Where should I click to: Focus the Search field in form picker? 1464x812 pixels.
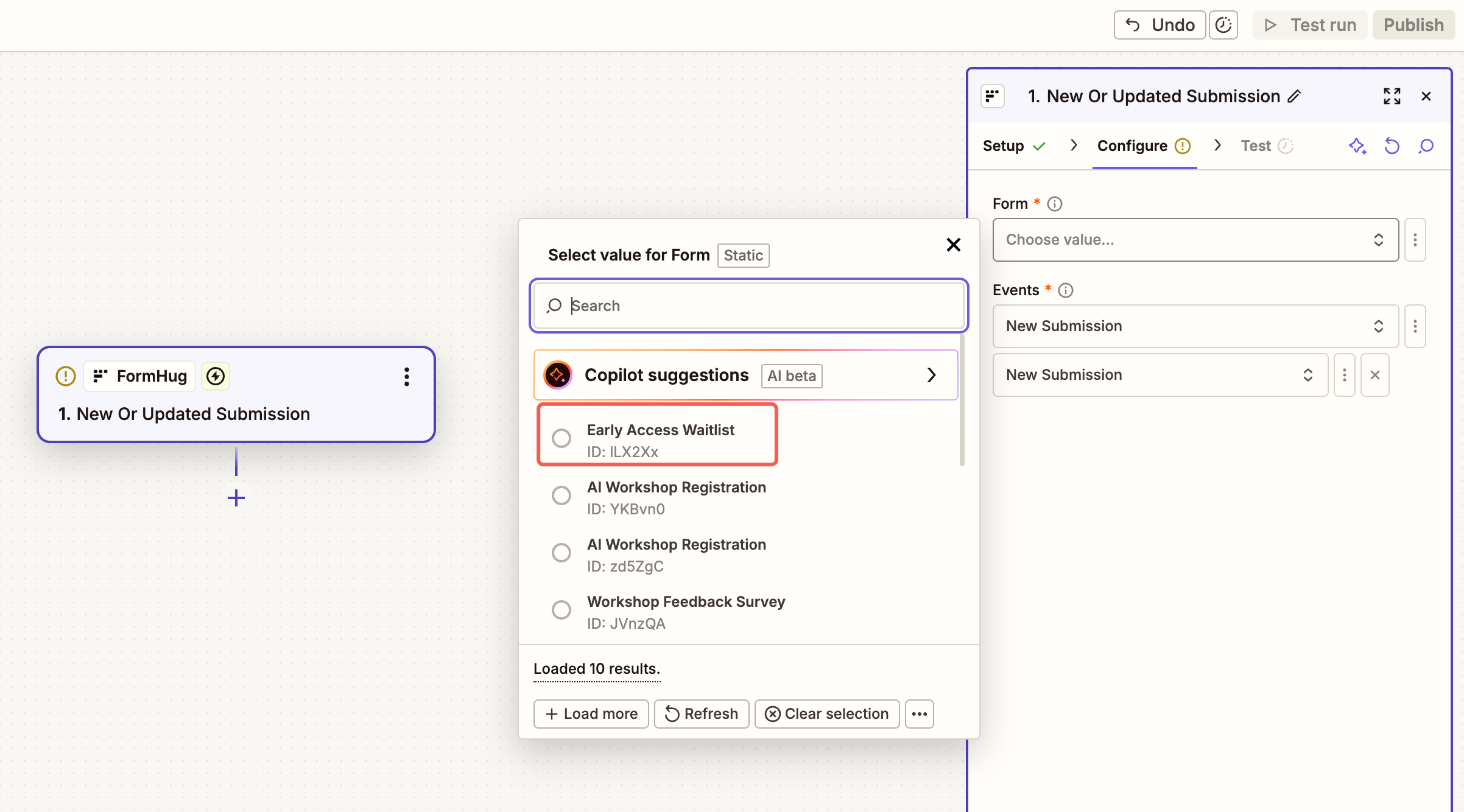[x=749, y=306]
